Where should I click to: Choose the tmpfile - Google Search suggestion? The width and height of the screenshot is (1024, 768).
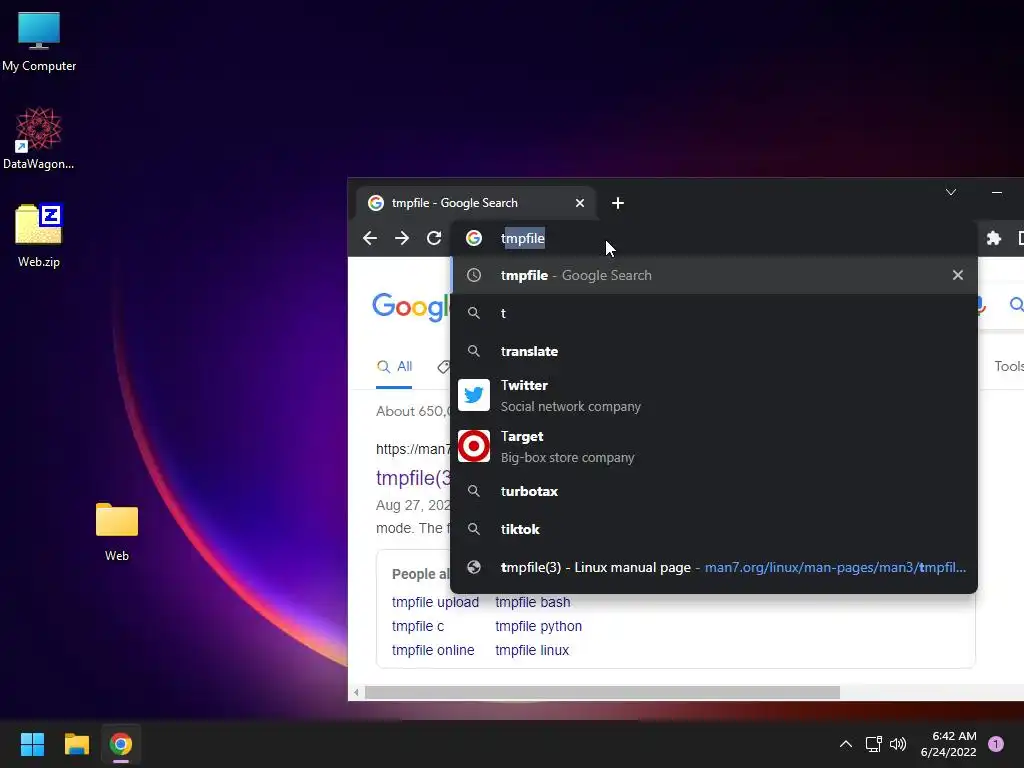pyautogui.click(x=714, y=276)
